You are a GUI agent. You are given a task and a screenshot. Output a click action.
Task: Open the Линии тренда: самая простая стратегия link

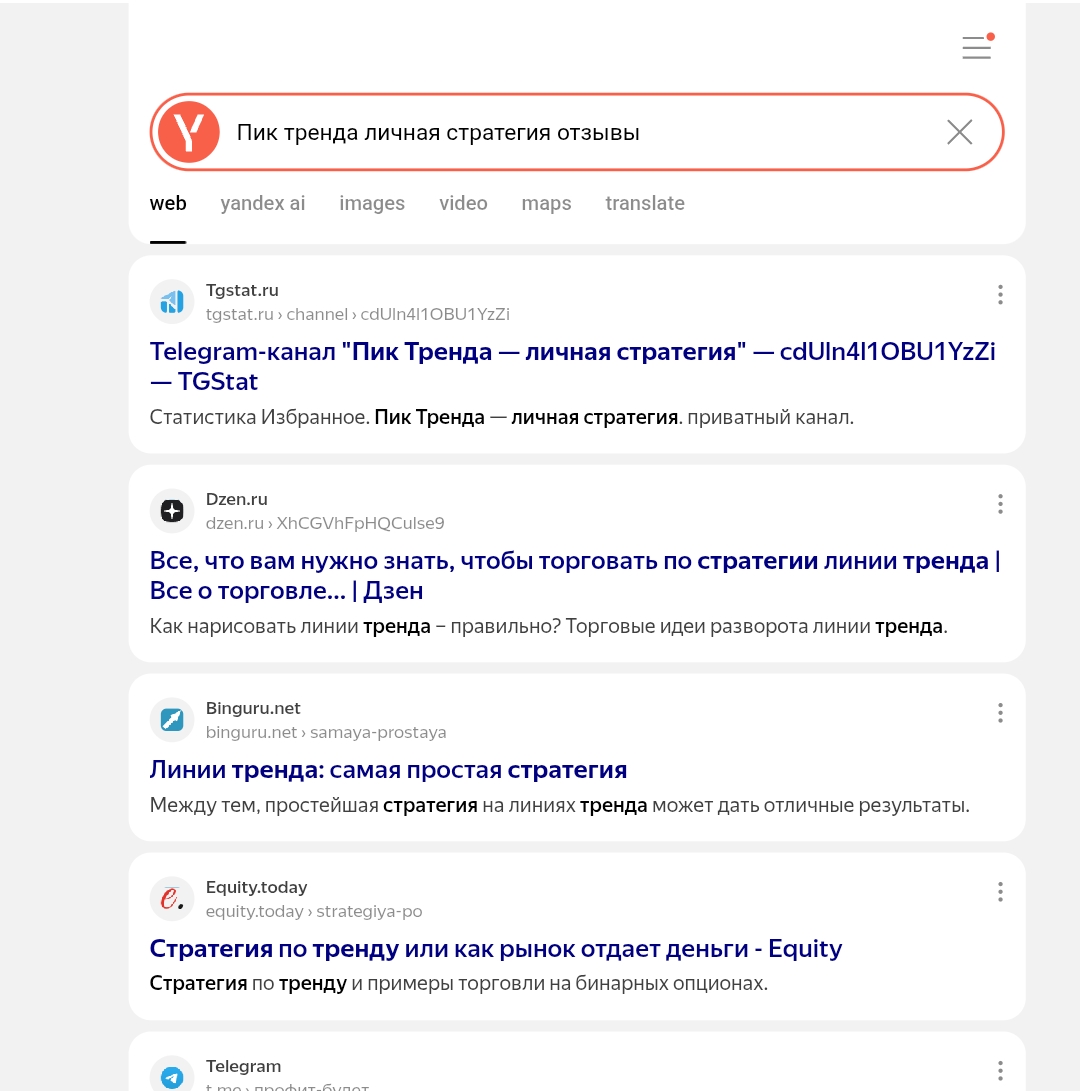pyautogui.click(x=388, y=769)
